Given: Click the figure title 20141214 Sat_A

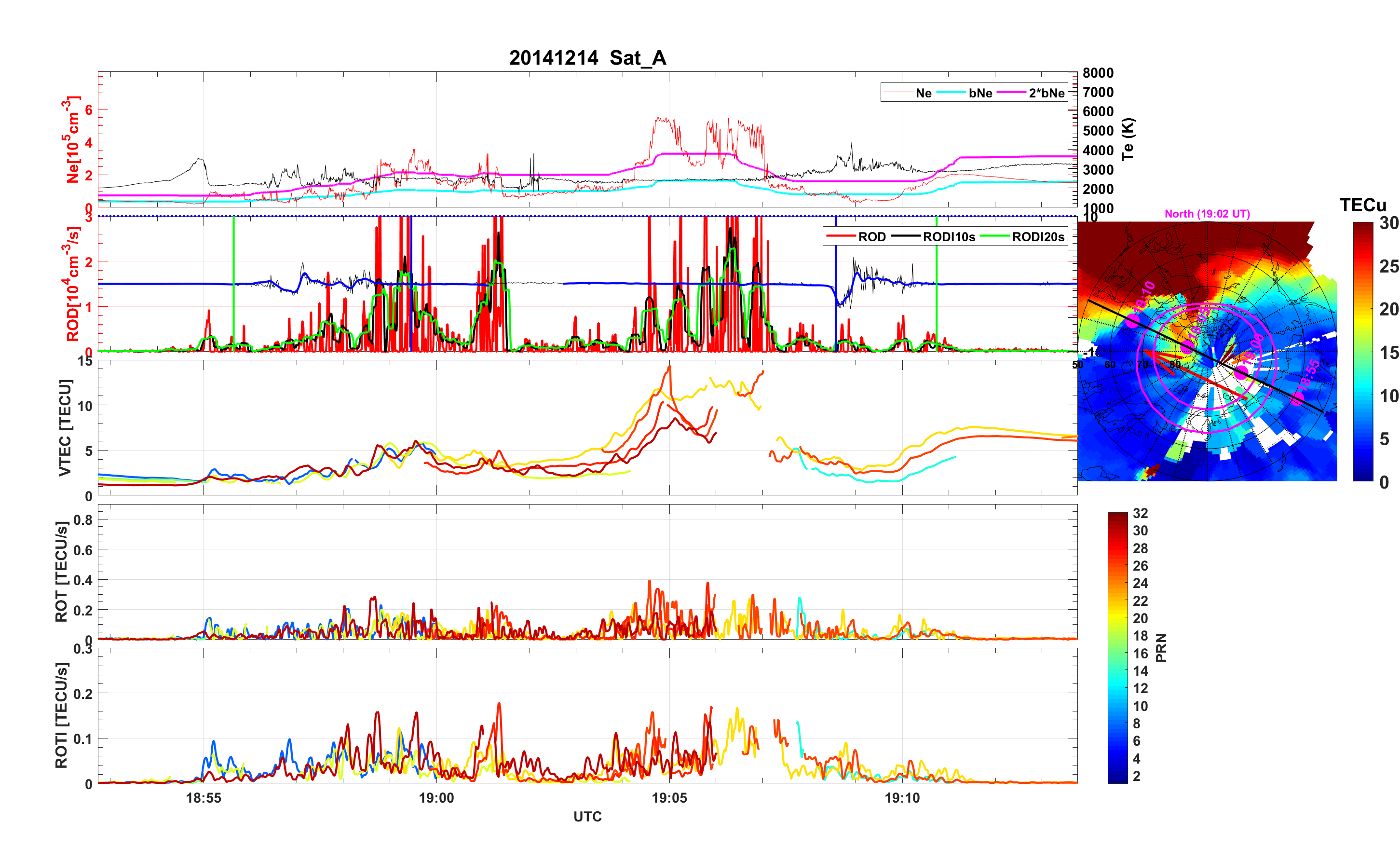Looking at the screenshot, I should [587, 58].
